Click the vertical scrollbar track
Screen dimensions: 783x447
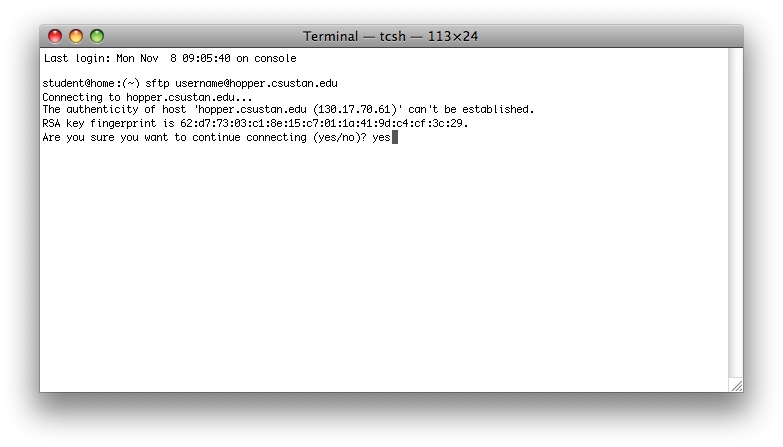coord(736,213)
